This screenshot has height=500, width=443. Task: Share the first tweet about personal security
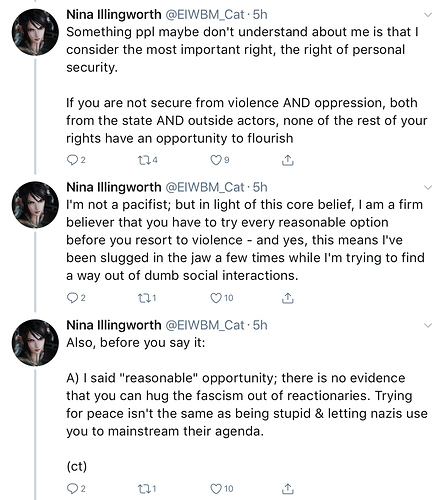[x=288, y=160]
